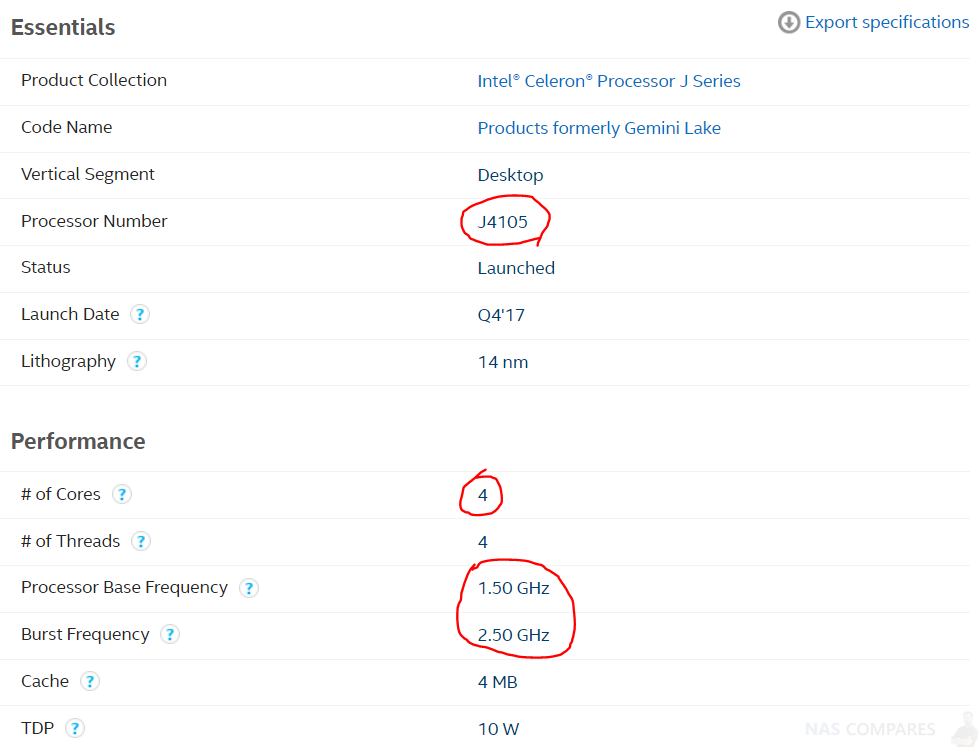Open Intel Celeron Processor J Series link
The height and width of the screenshot is (747, 980).
coord(609,81)
